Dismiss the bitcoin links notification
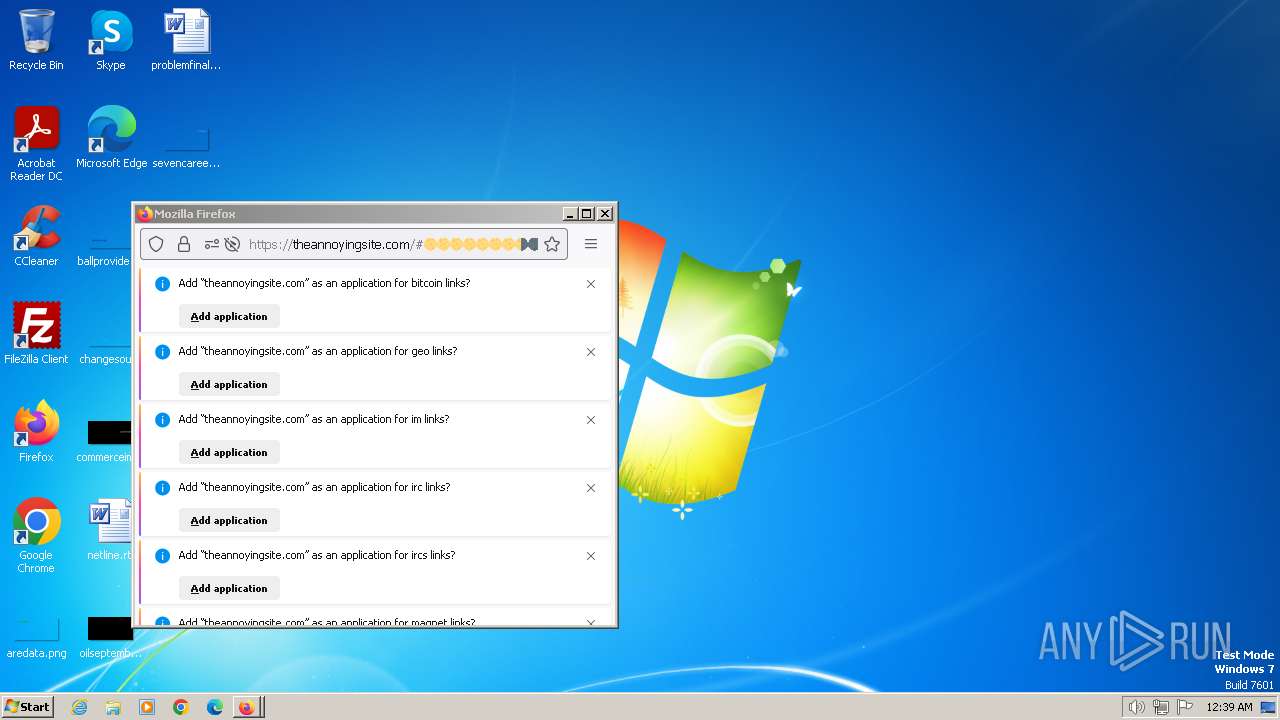The height and width of the screenshot is (720, 1280). point(591,284)
